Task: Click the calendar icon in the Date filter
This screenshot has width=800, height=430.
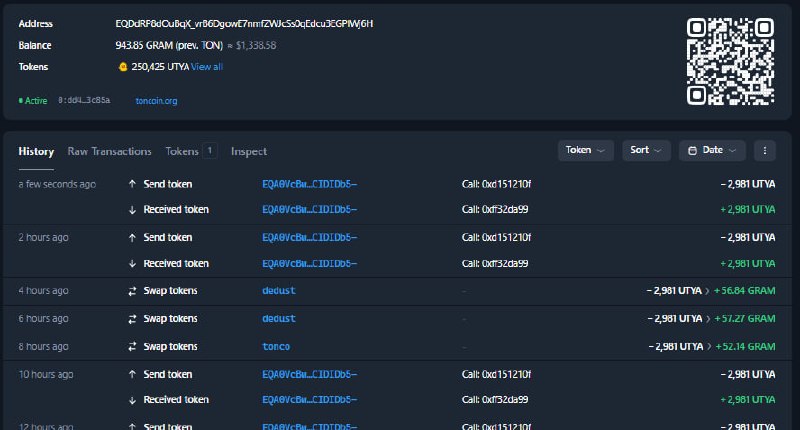Action: (692, 150)
